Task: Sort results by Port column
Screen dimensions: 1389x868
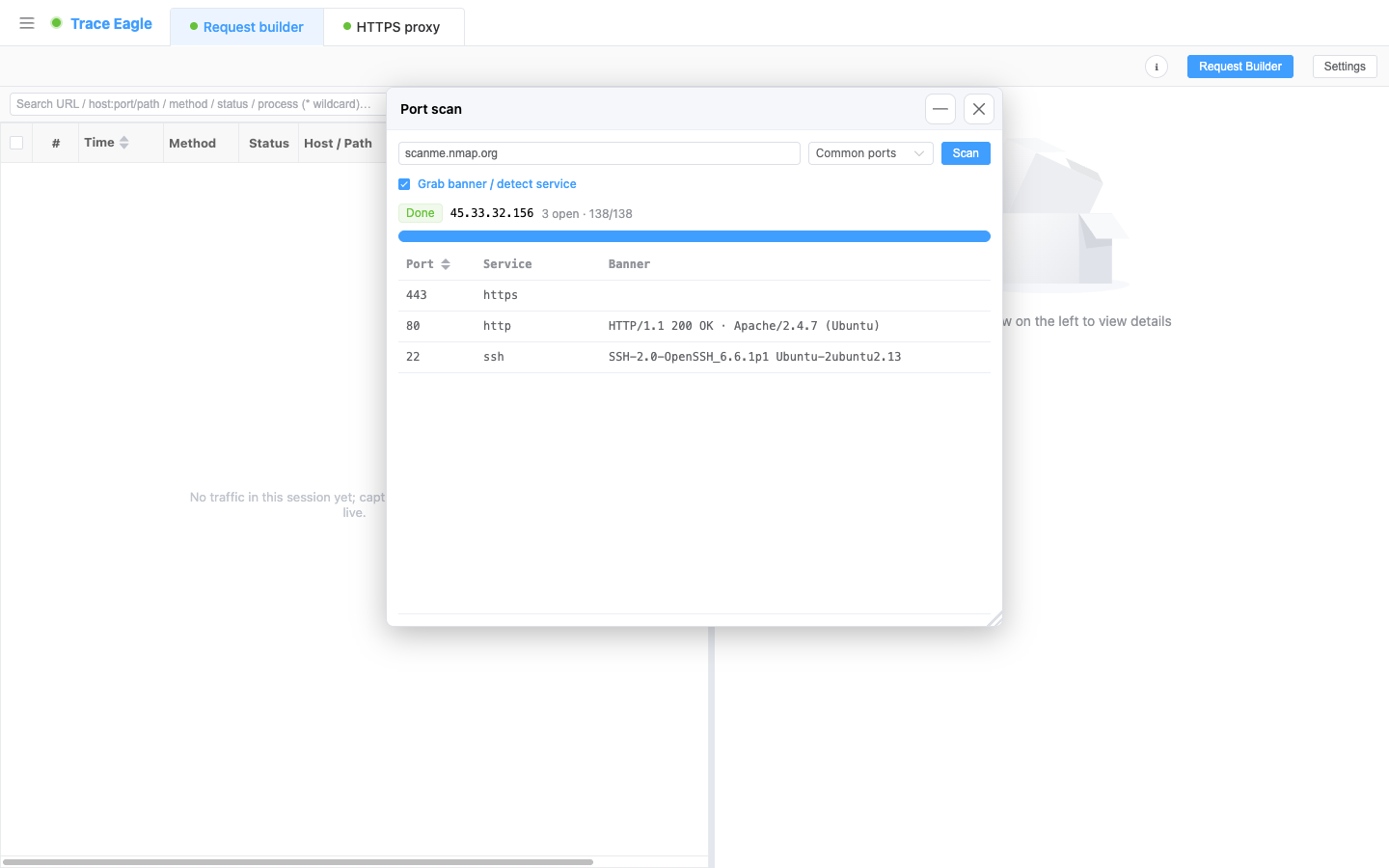Action: (428, 264)
